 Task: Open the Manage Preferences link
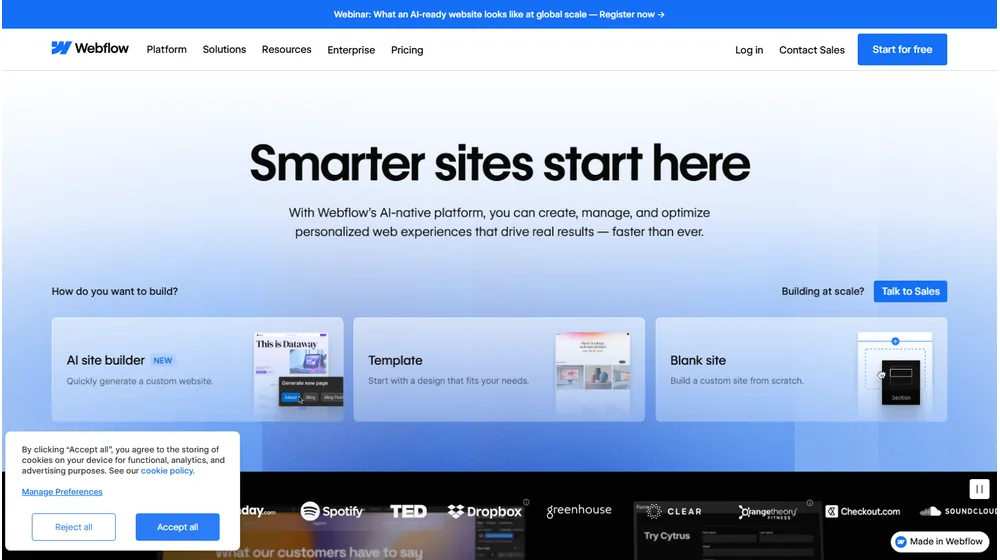[x=62, y=492]
